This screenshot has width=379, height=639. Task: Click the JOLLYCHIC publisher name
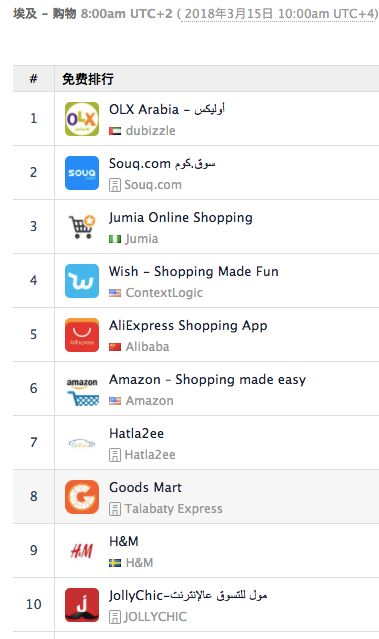pos(155,617)
